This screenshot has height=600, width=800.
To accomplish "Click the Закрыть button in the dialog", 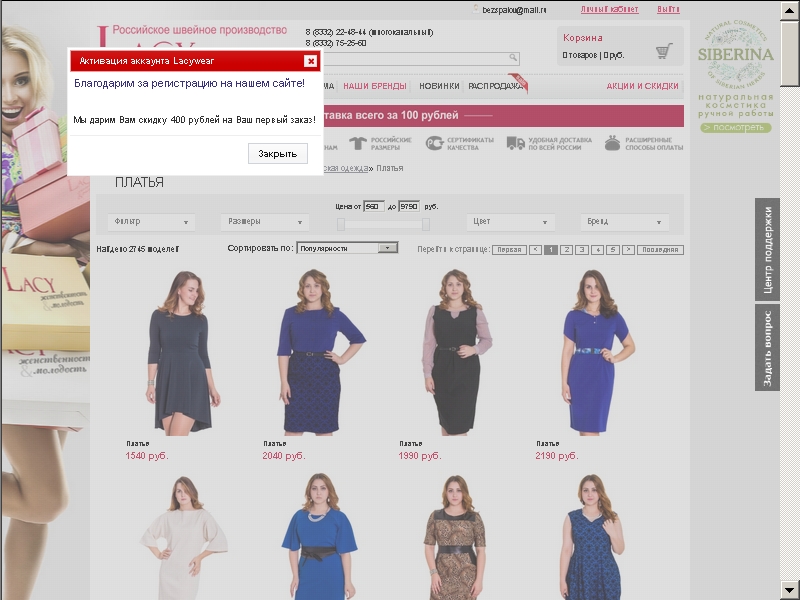I will tap(278, 154).
